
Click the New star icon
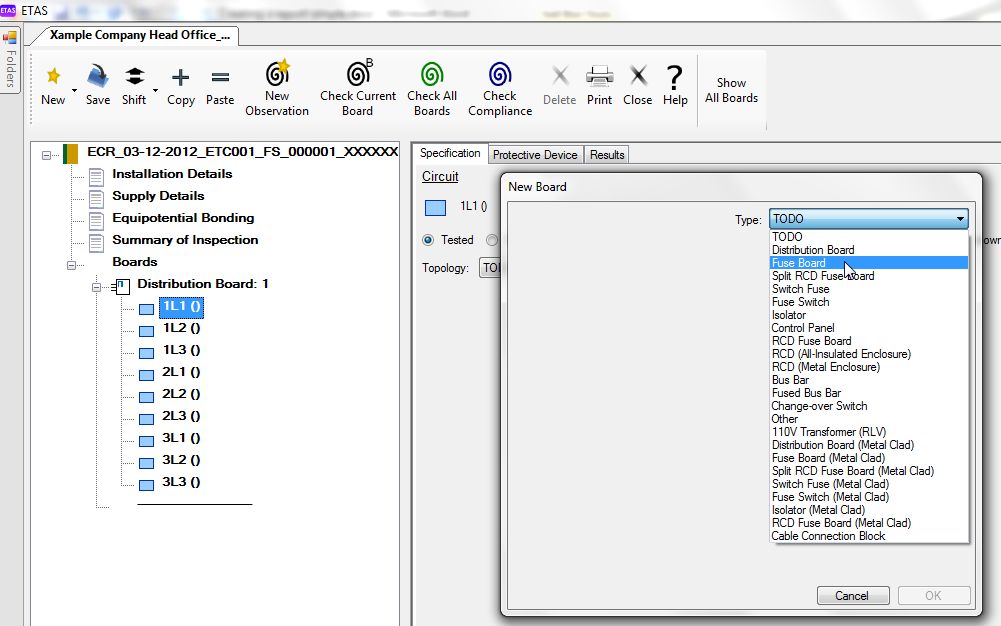(54, 77)
